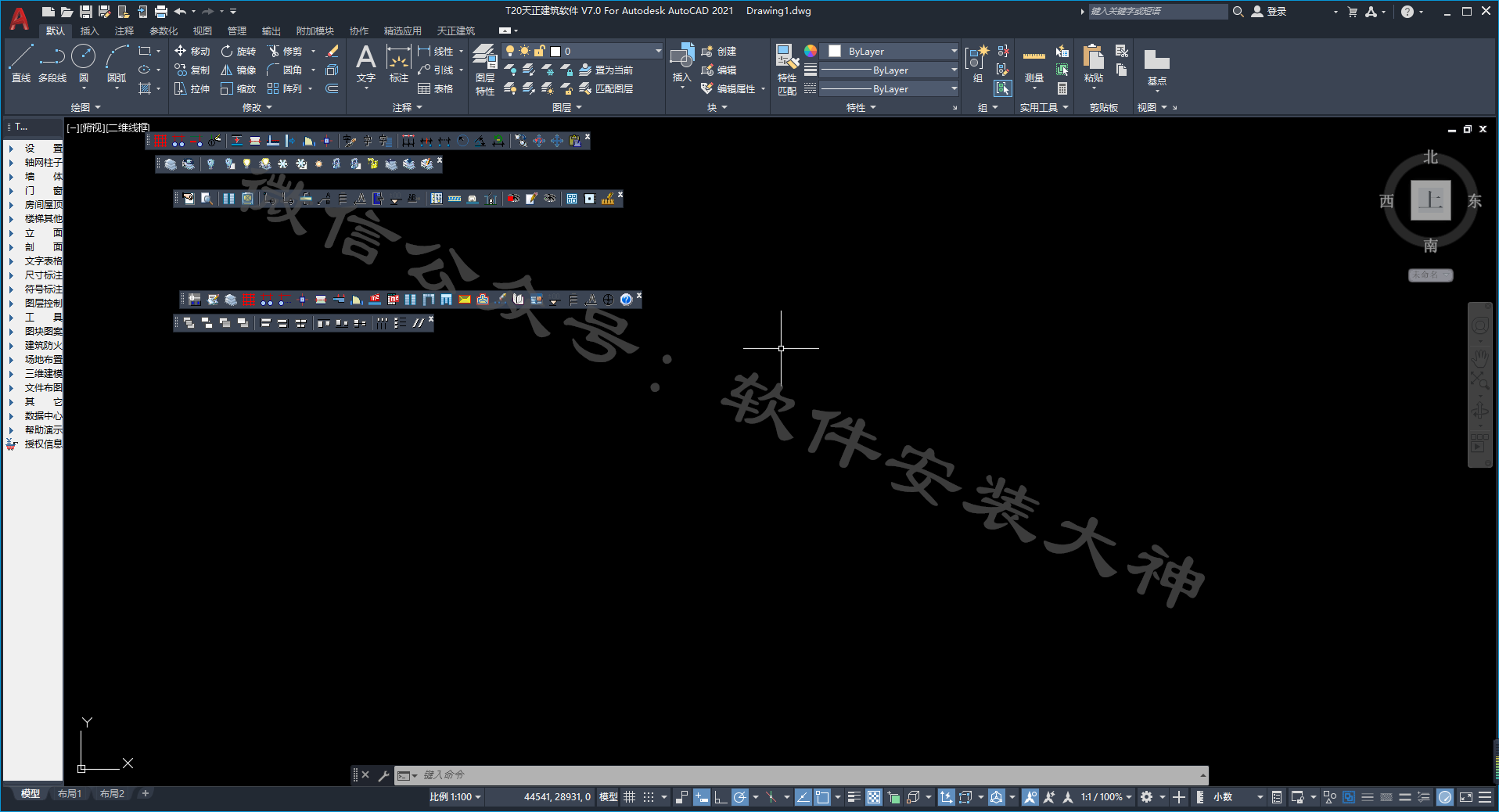Screen dimensions: 1499x812
Task: Click the 旋转 (Rotate) tool
Action: (x=239, y=51)
